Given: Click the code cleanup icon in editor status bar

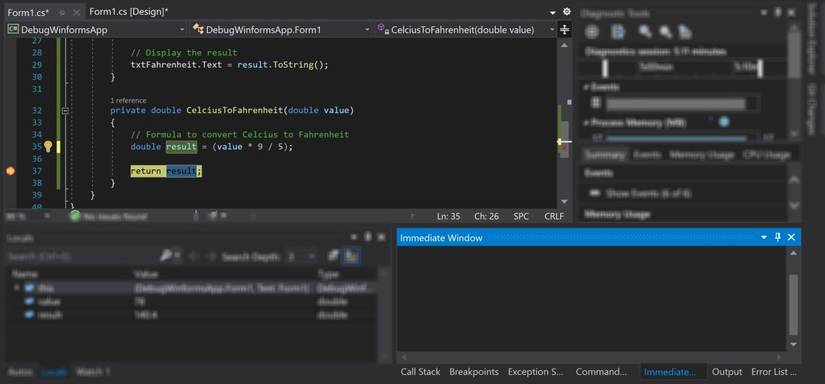Looking at the screenshot, I should (213, 216).
